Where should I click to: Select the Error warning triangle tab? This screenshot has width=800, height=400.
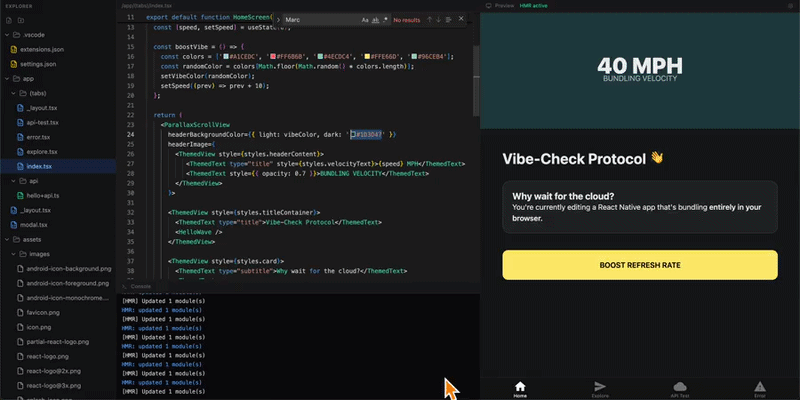click(760, 388)
